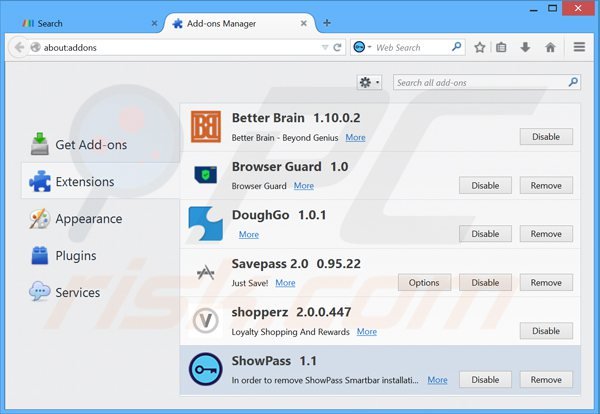
Task: Close the Add-ons Manager tab
Action: tap(303, 23)
